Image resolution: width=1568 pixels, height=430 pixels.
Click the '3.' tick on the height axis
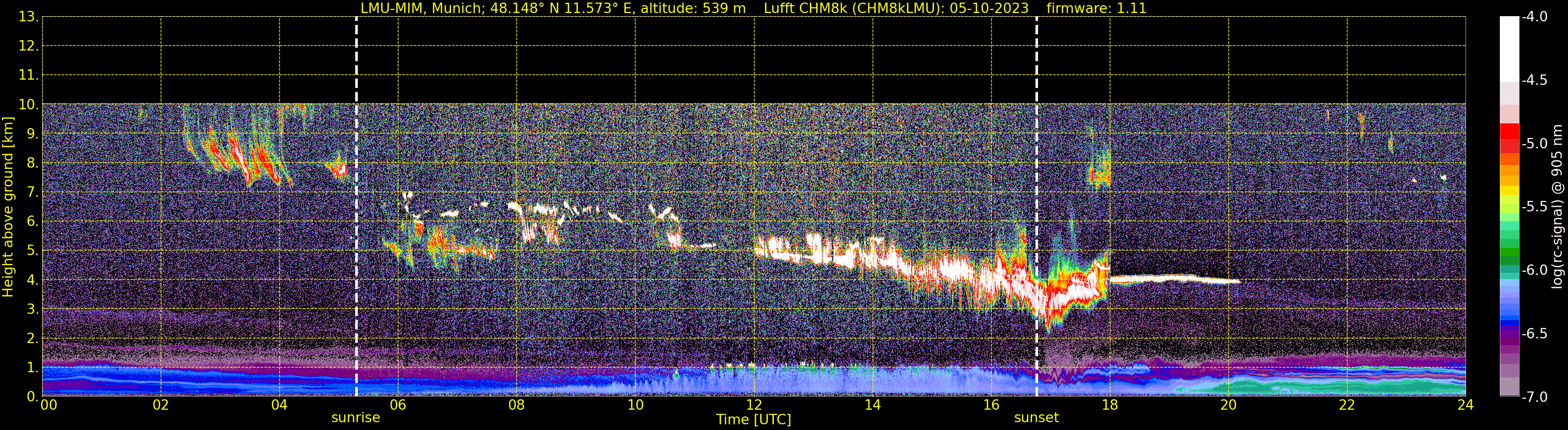pyautogui.click(x=33, y=309)
